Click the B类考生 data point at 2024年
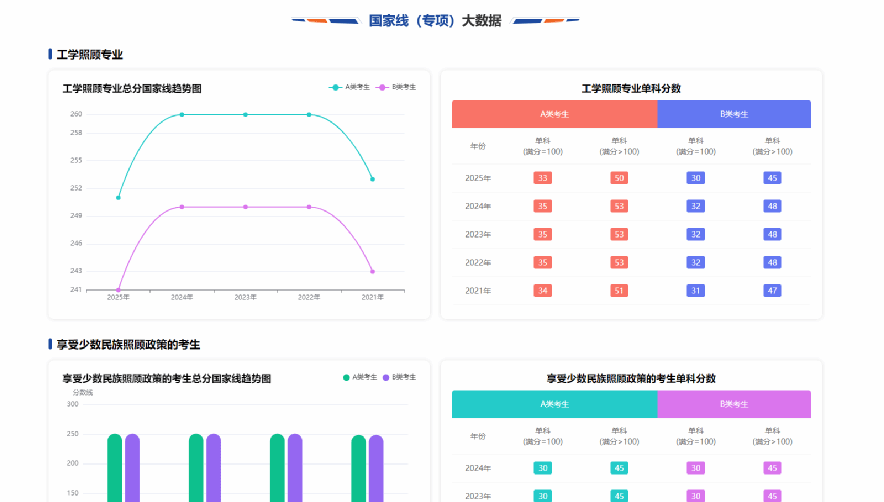884x502 pixels. (182, 207)
